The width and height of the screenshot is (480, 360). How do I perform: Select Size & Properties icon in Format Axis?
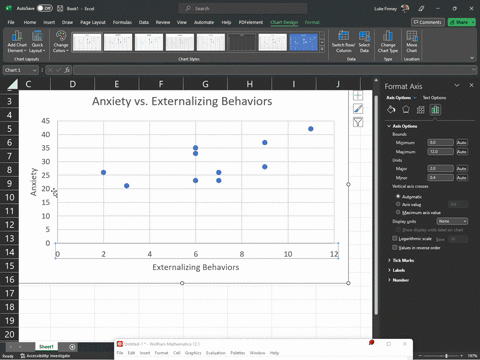pos(420,109)
